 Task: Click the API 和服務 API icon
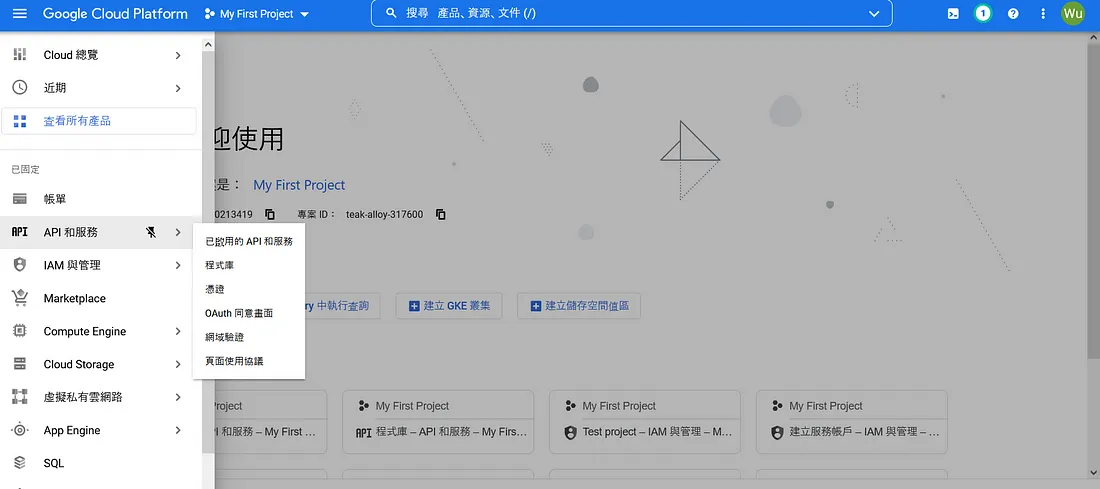coord(20,232)
